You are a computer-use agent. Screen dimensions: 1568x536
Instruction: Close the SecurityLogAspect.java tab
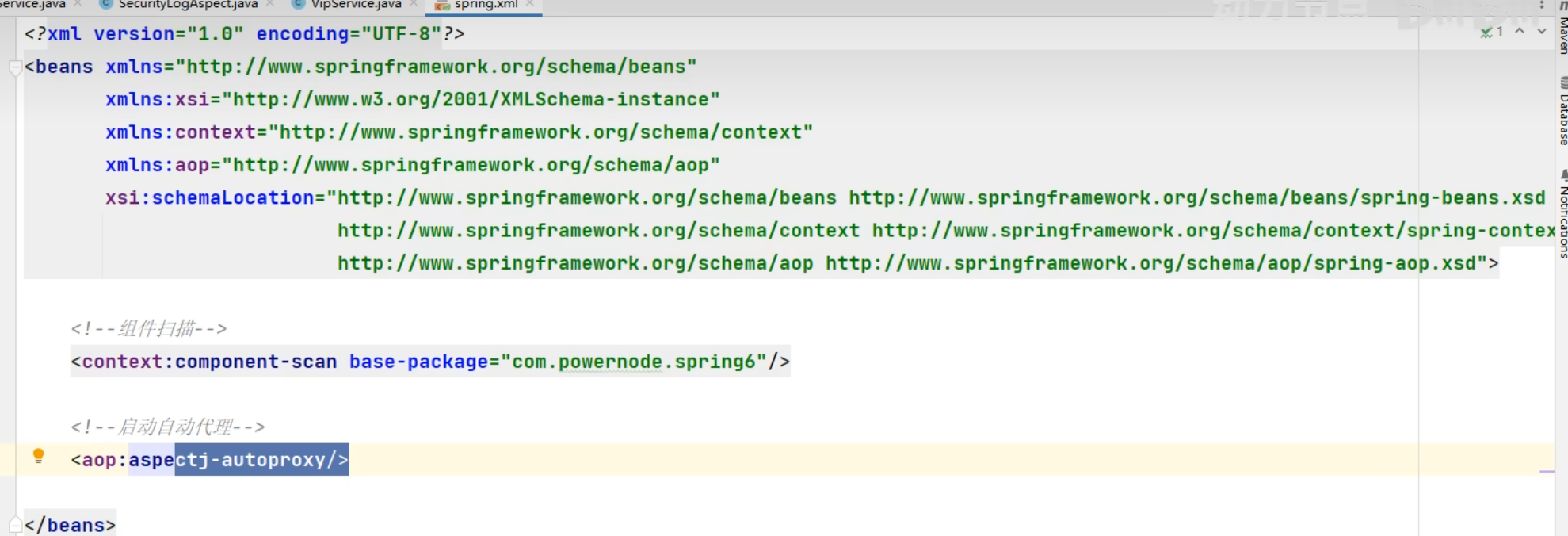pyautogui.click(x=270, y=5)
